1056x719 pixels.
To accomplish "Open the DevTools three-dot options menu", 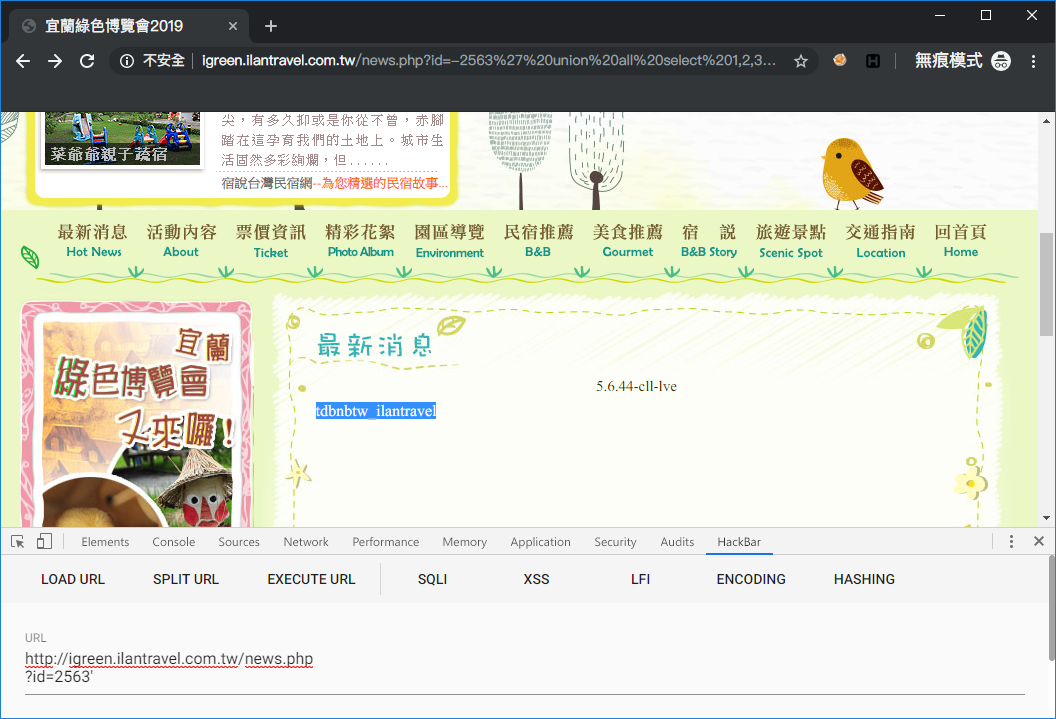I will 1011,541.
